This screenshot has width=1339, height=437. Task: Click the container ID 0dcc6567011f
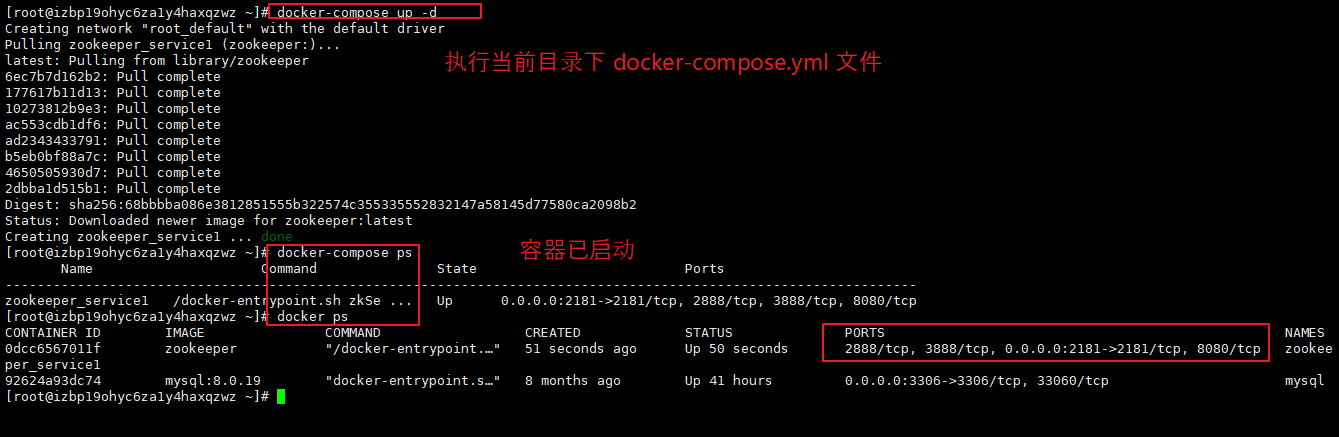point(53,349)
